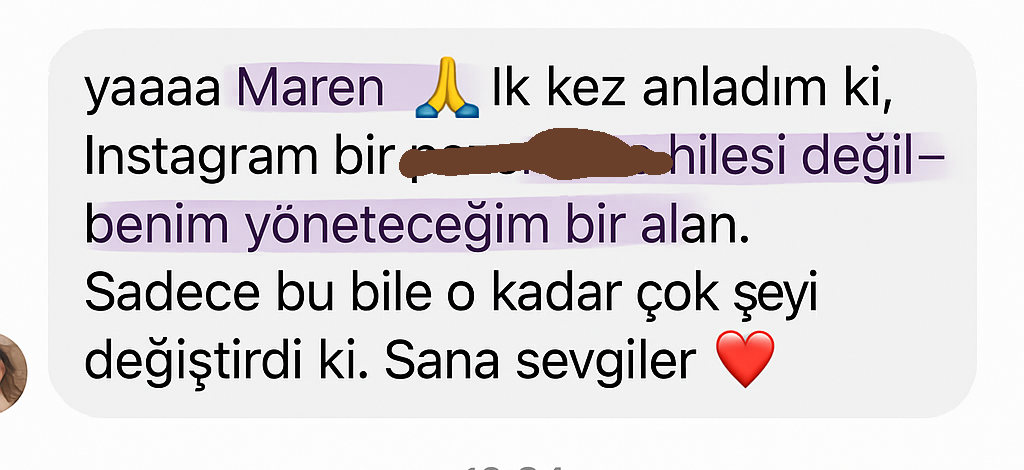The height and width of the screenshot is (470, 1024).
Task: Select the highlighted name Maren
Action: [310, 89]
